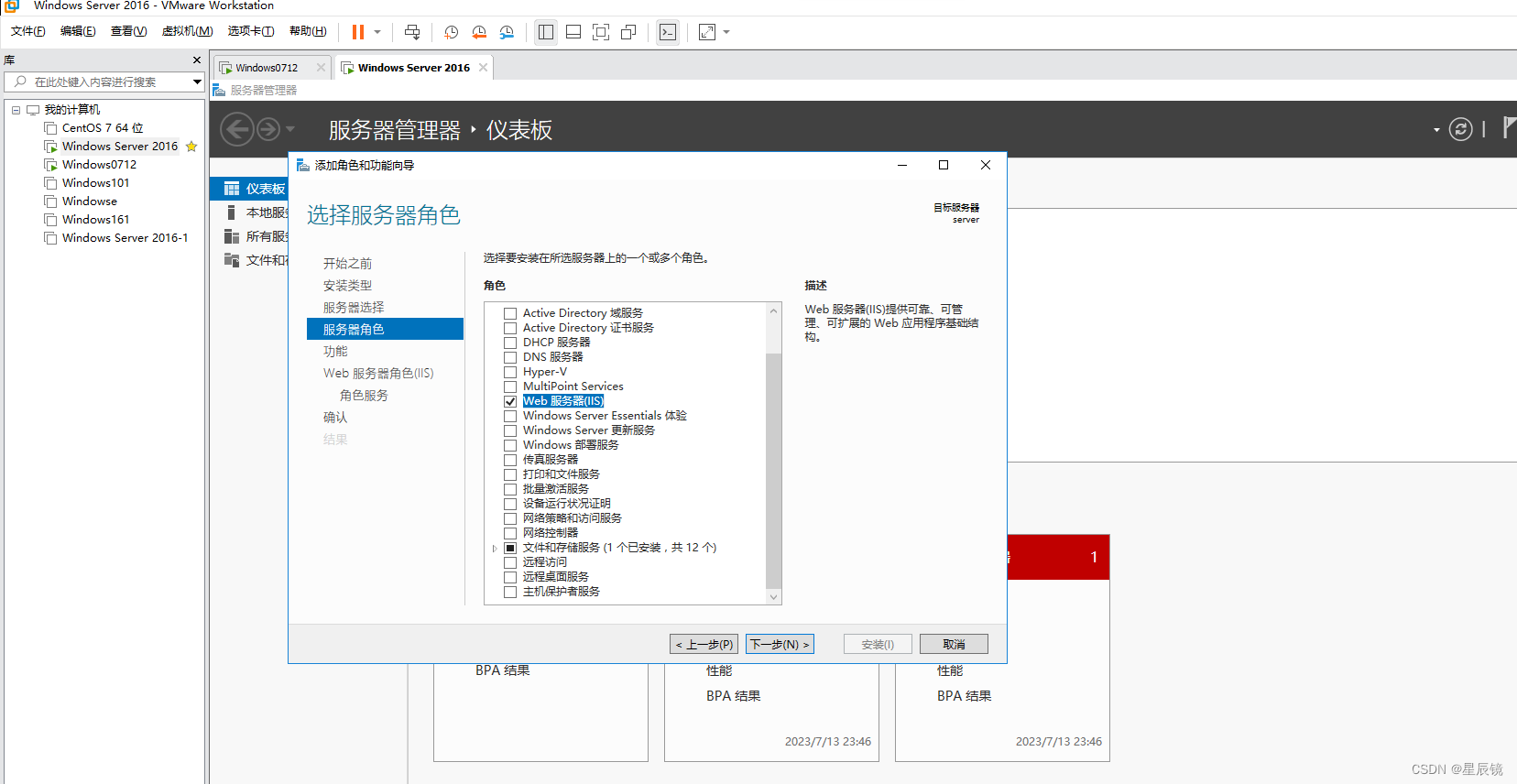Select Windows0712 in the library tree

tap(99, 165)
